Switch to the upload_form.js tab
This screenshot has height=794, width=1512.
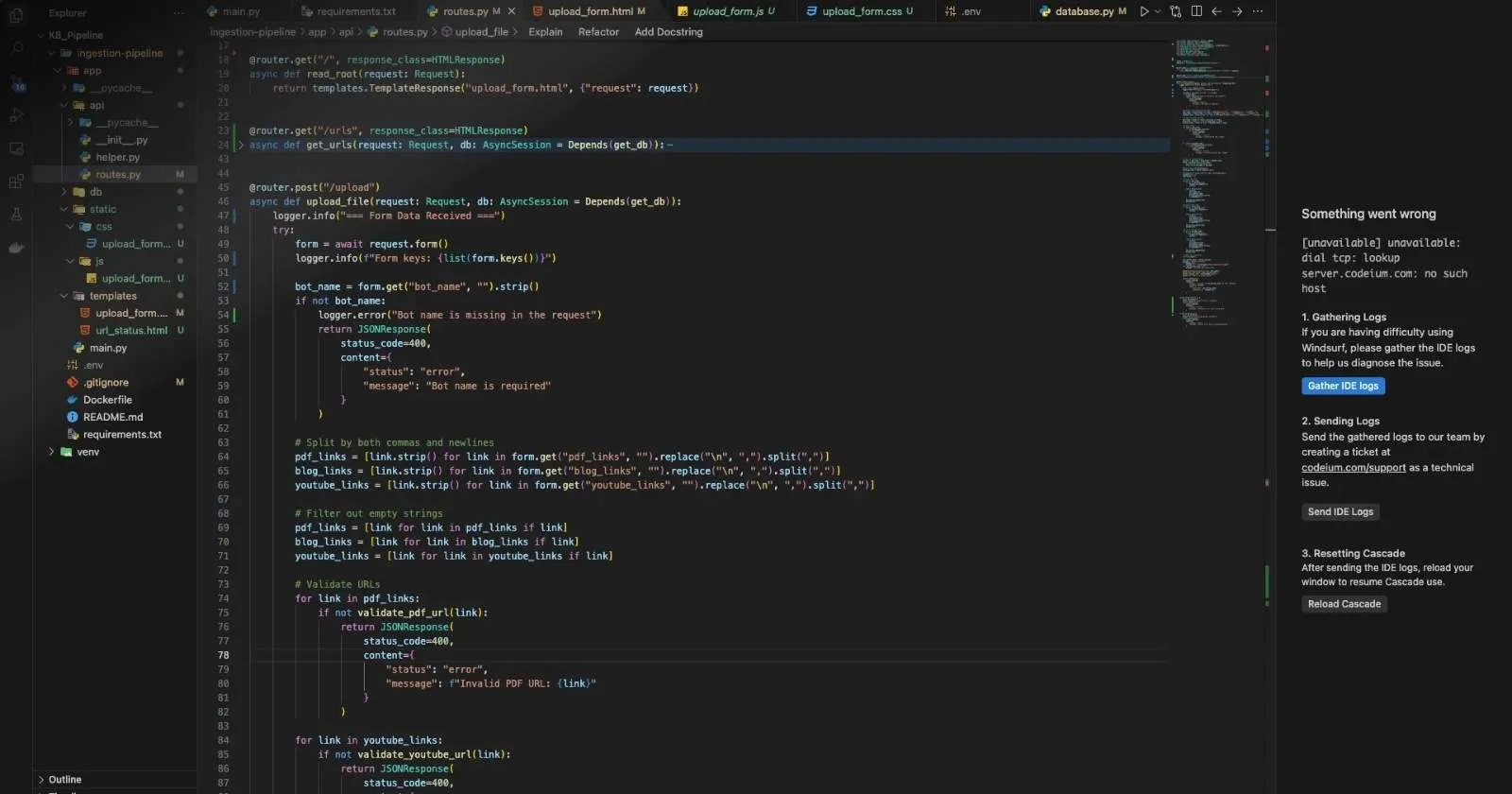(726, 11)
